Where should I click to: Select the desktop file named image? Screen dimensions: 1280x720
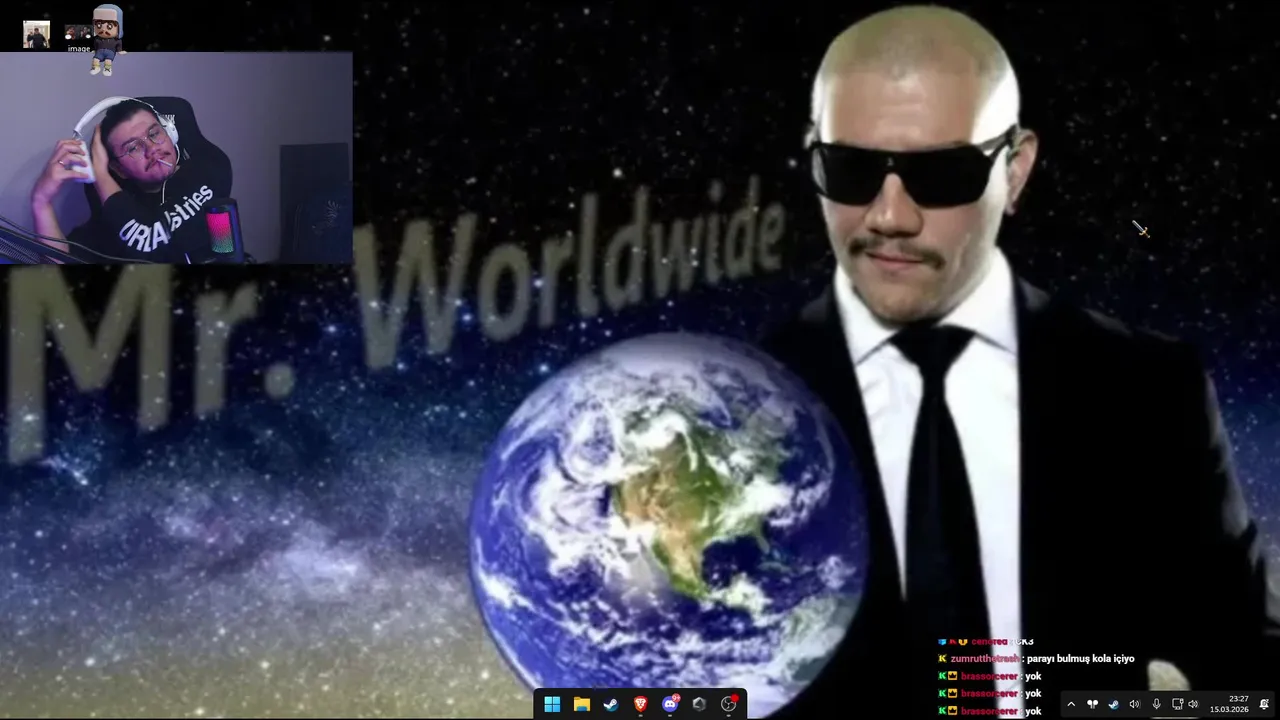79,38
